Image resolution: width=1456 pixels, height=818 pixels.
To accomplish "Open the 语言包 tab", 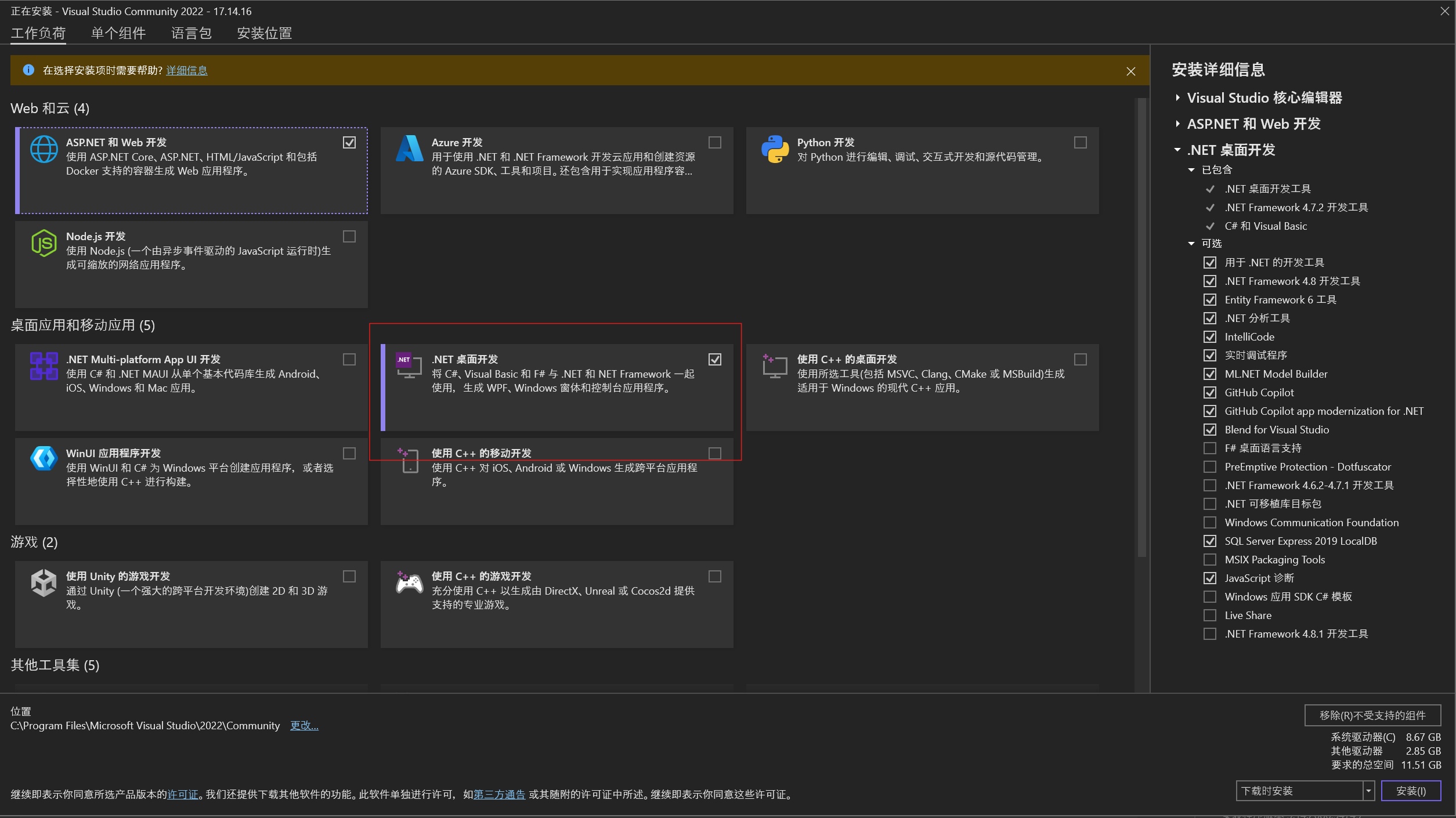I will (x=191, y=33).
